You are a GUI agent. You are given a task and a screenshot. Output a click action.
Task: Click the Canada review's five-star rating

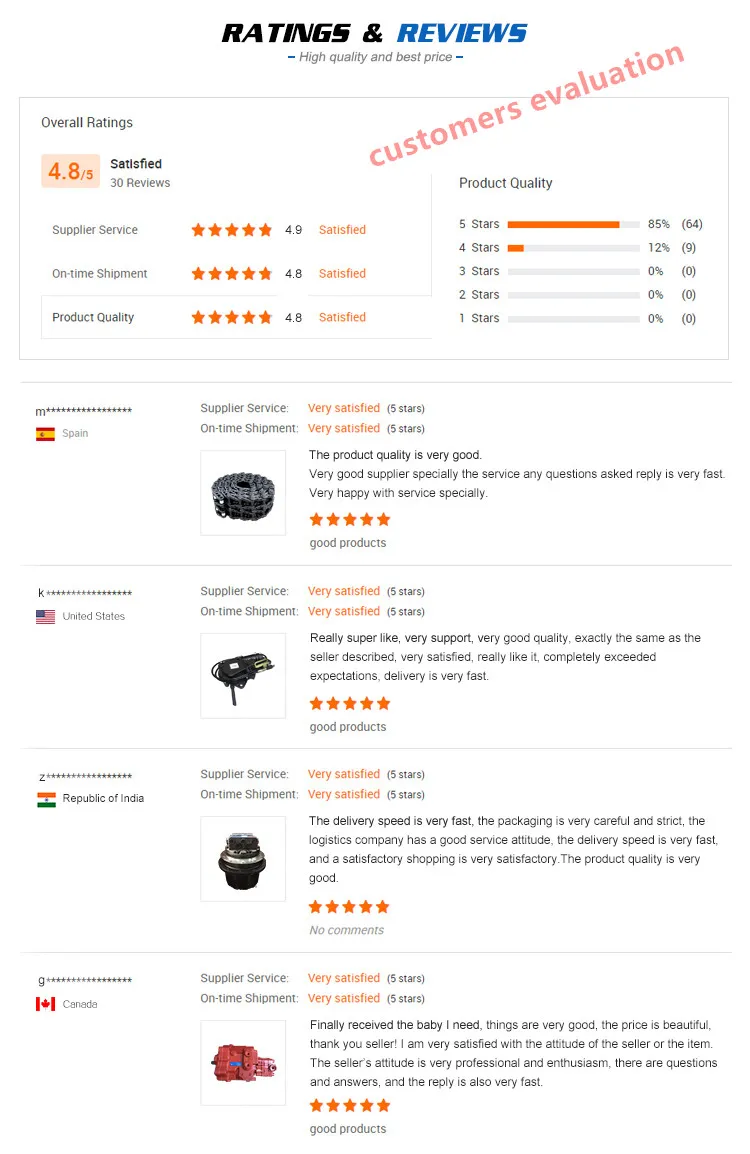pyautogui.click(x=349, y=1106)
